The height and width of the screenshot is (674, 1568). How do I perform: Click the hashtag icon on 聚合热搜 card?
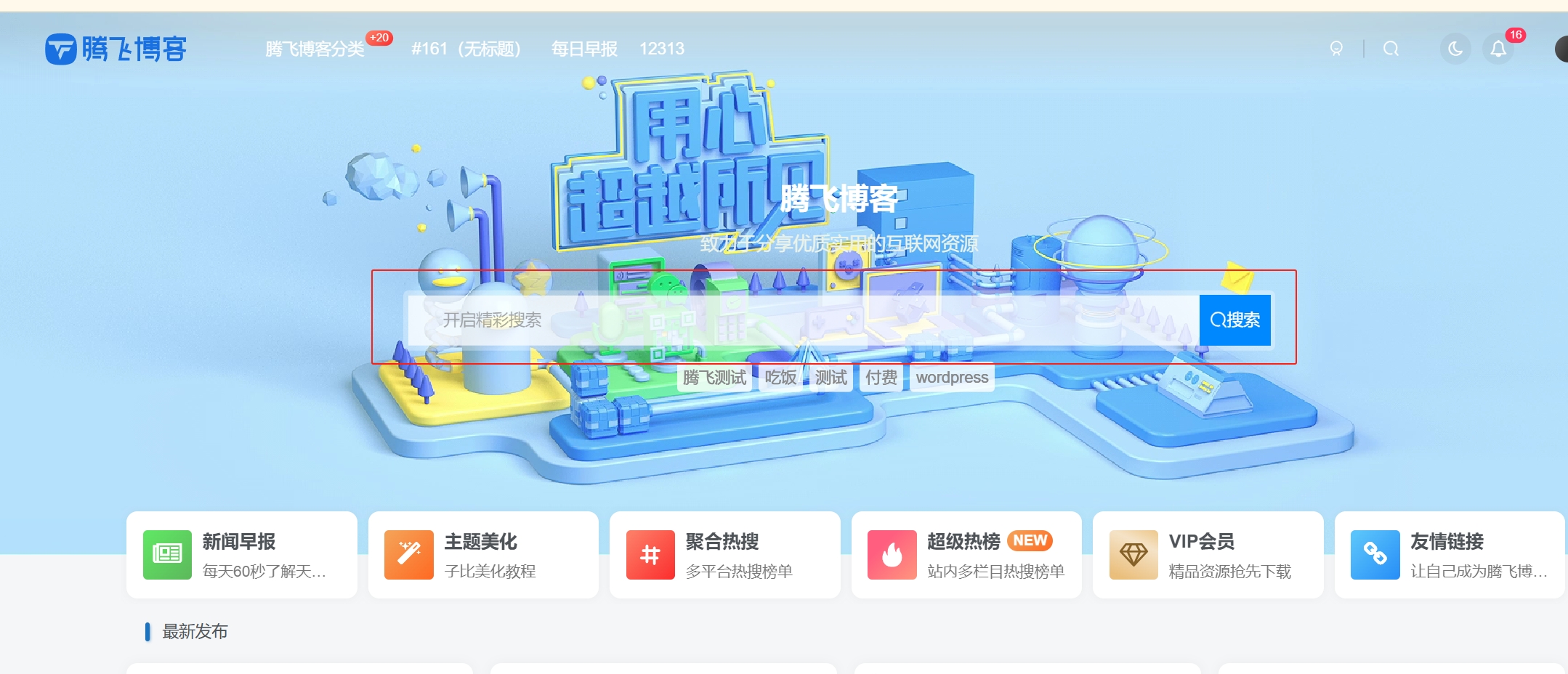[650, 554]
